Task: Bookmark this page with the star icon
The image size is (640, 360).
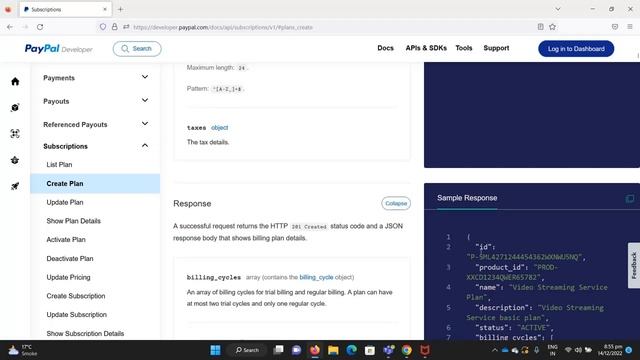Action: pos(553,27)
